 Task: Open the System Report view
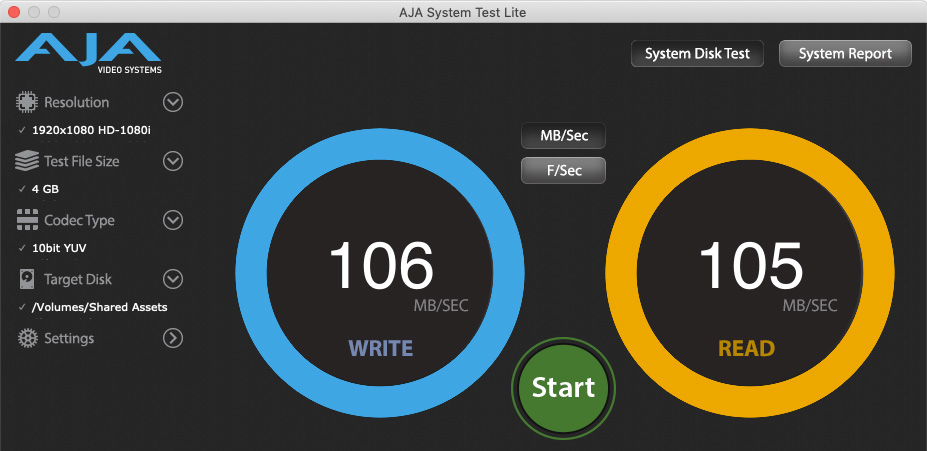(845, 54)
